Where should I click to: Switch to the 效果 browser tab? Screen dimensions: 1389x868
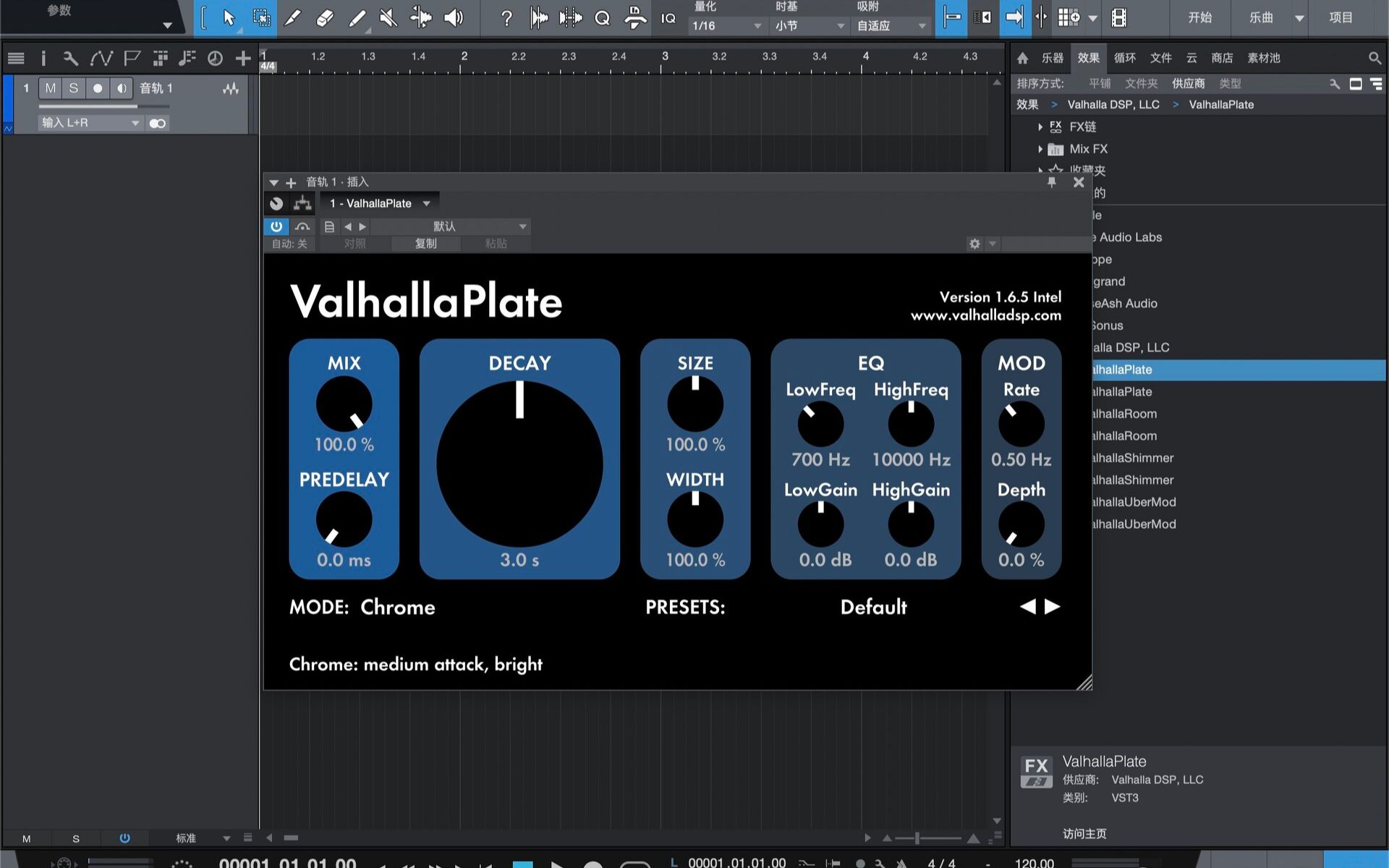click(x=1088, y=58)
